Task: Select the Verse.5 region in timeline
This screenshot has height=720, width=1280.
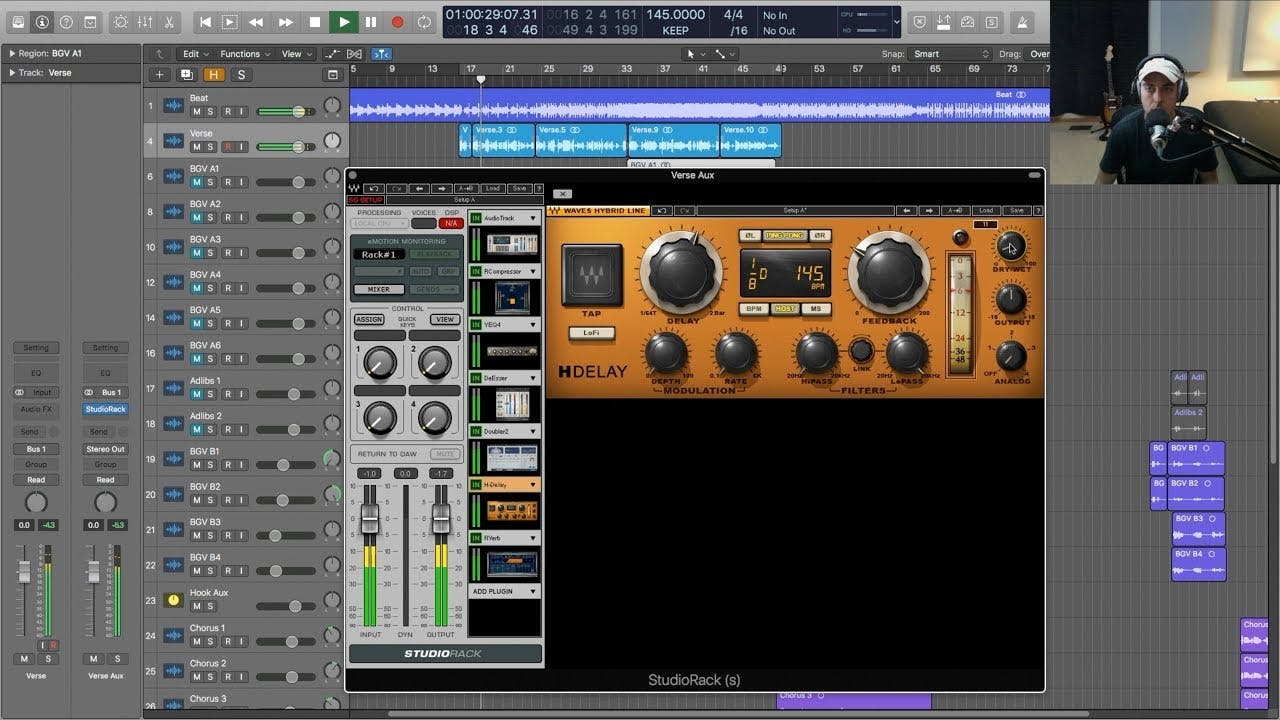Action: [581, 140]
